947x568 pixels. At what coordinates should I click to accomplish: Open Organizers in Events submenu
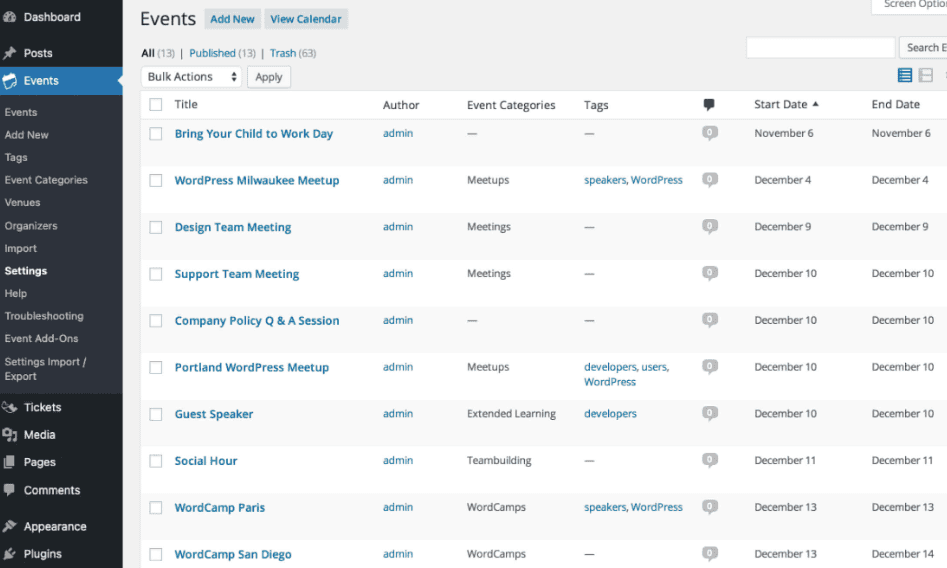(31, 225)
